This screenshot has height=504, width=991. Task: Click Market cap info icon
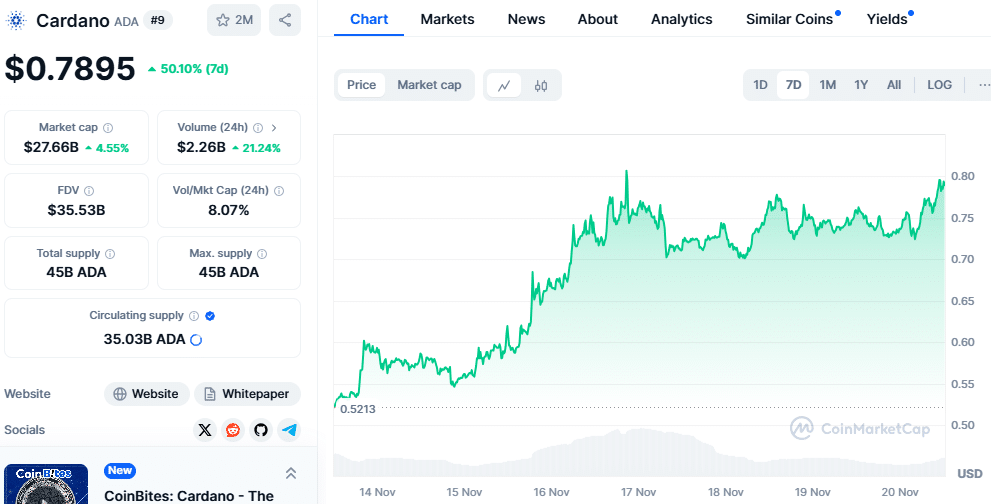click(108, 128)
